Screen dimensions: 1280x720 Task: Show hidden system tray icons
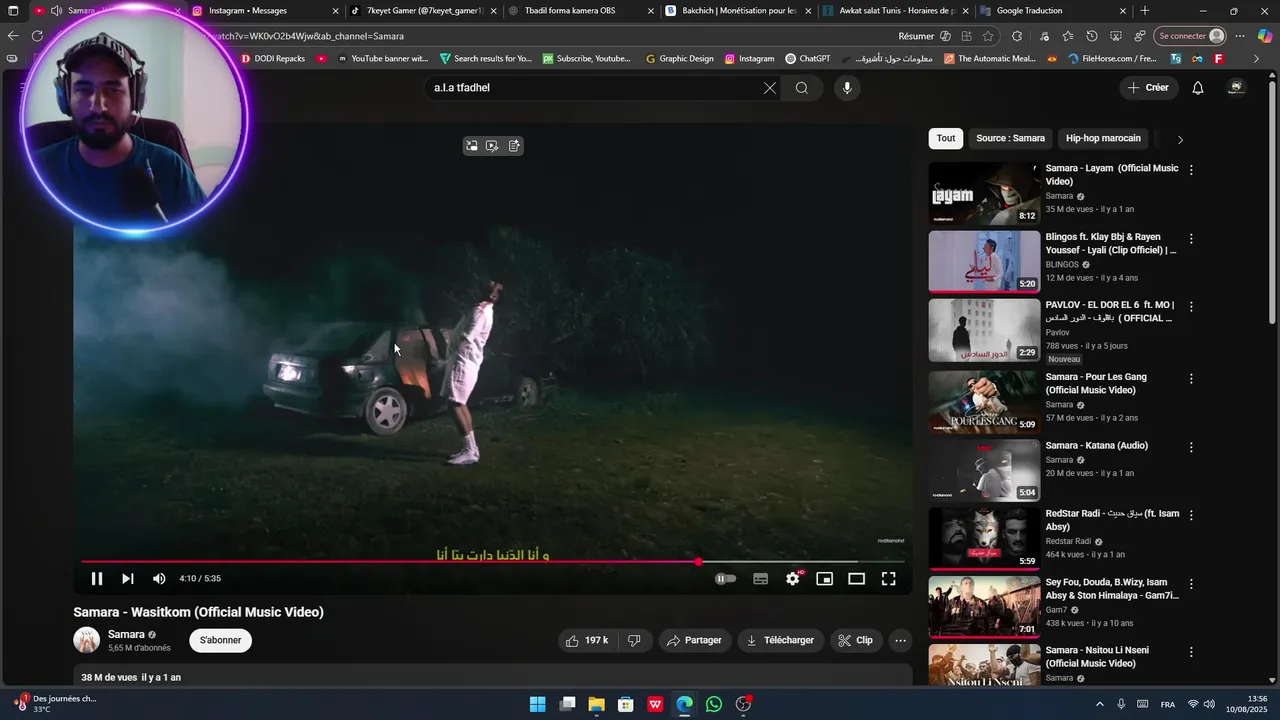click(x=1101, y=705)
